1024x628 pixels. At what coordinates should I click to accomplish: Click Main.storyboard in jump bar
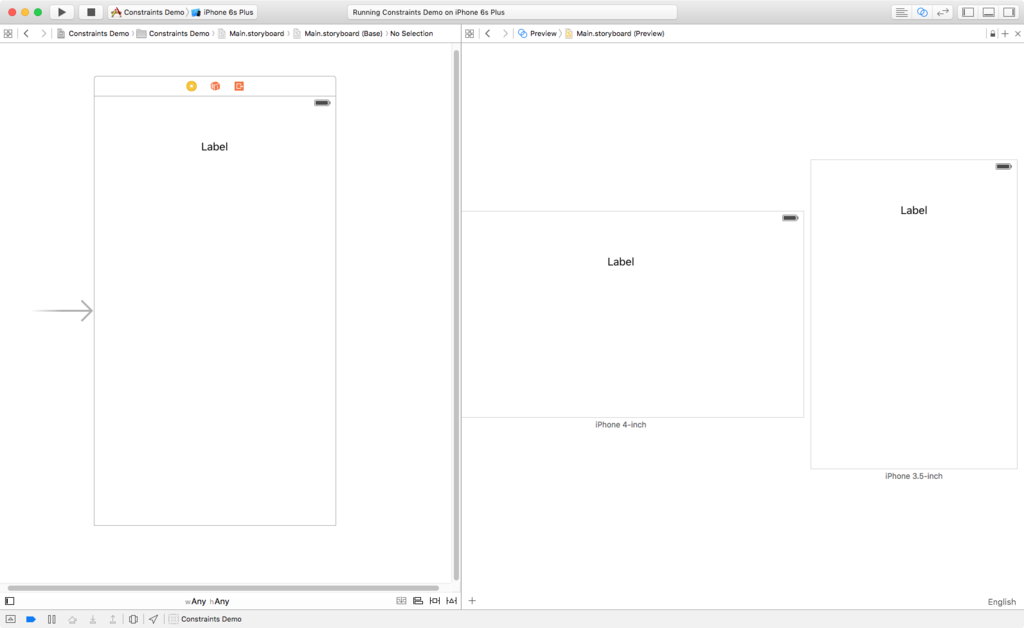point(251,33)
